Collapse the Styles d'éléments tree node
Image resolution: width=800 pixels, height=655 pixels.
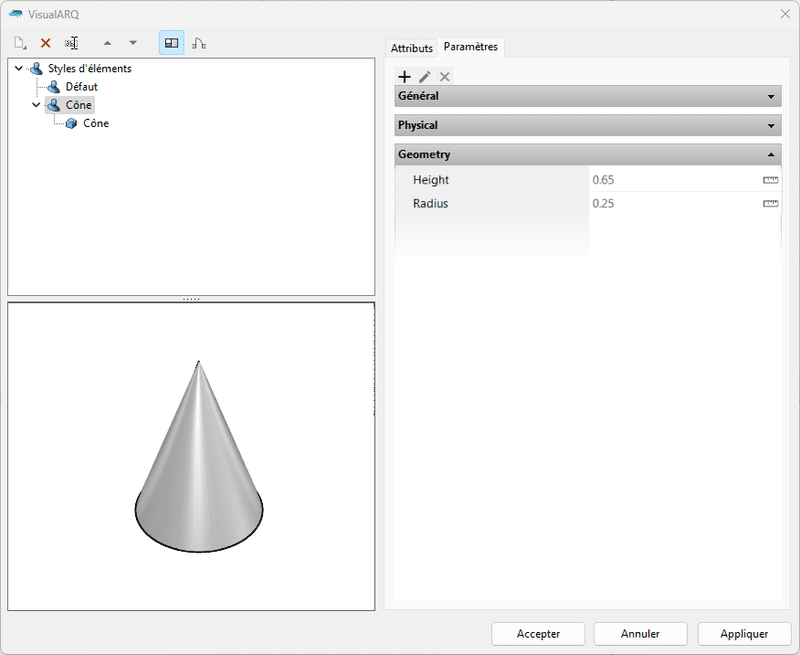point(19,68)
